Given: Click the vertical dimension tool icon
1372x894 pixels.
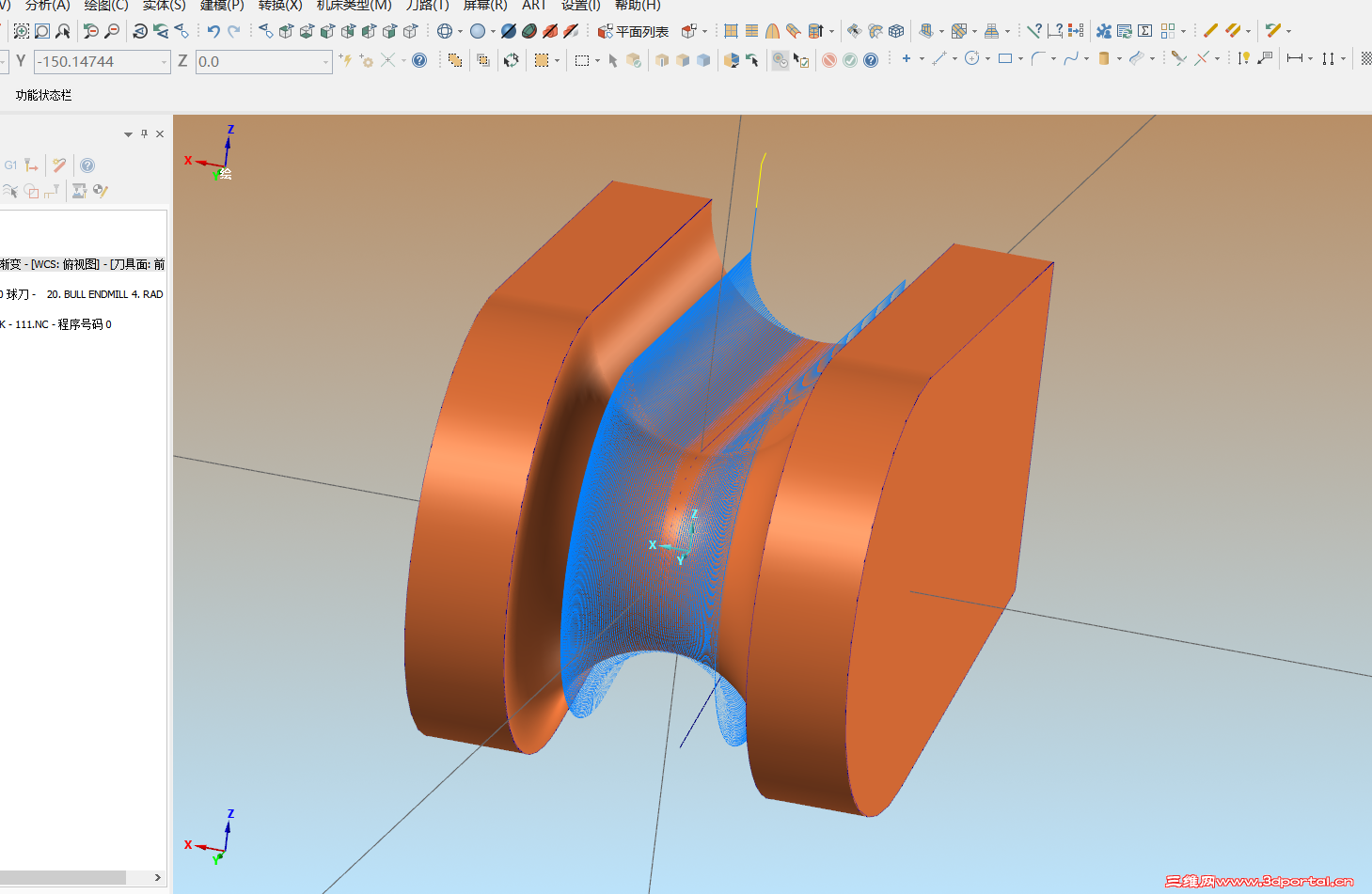Looking at the screenshot, I should pos(1328,58).
